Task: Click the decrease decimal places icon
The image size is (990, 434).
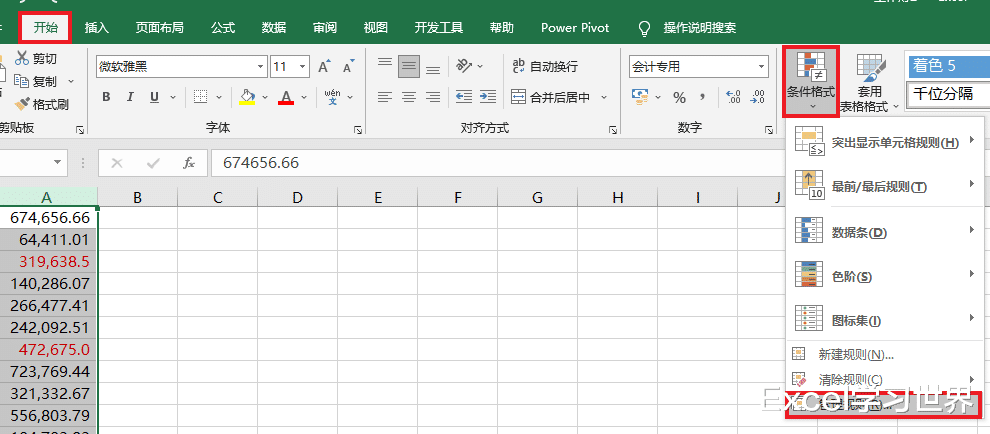Action: tap(758, 97)
